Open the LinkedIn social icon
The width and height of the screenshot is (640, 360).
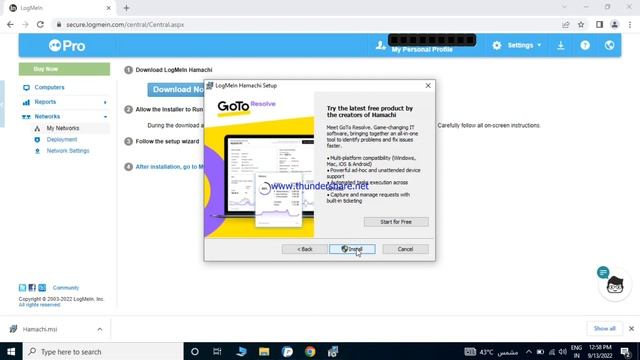(42, 288)
